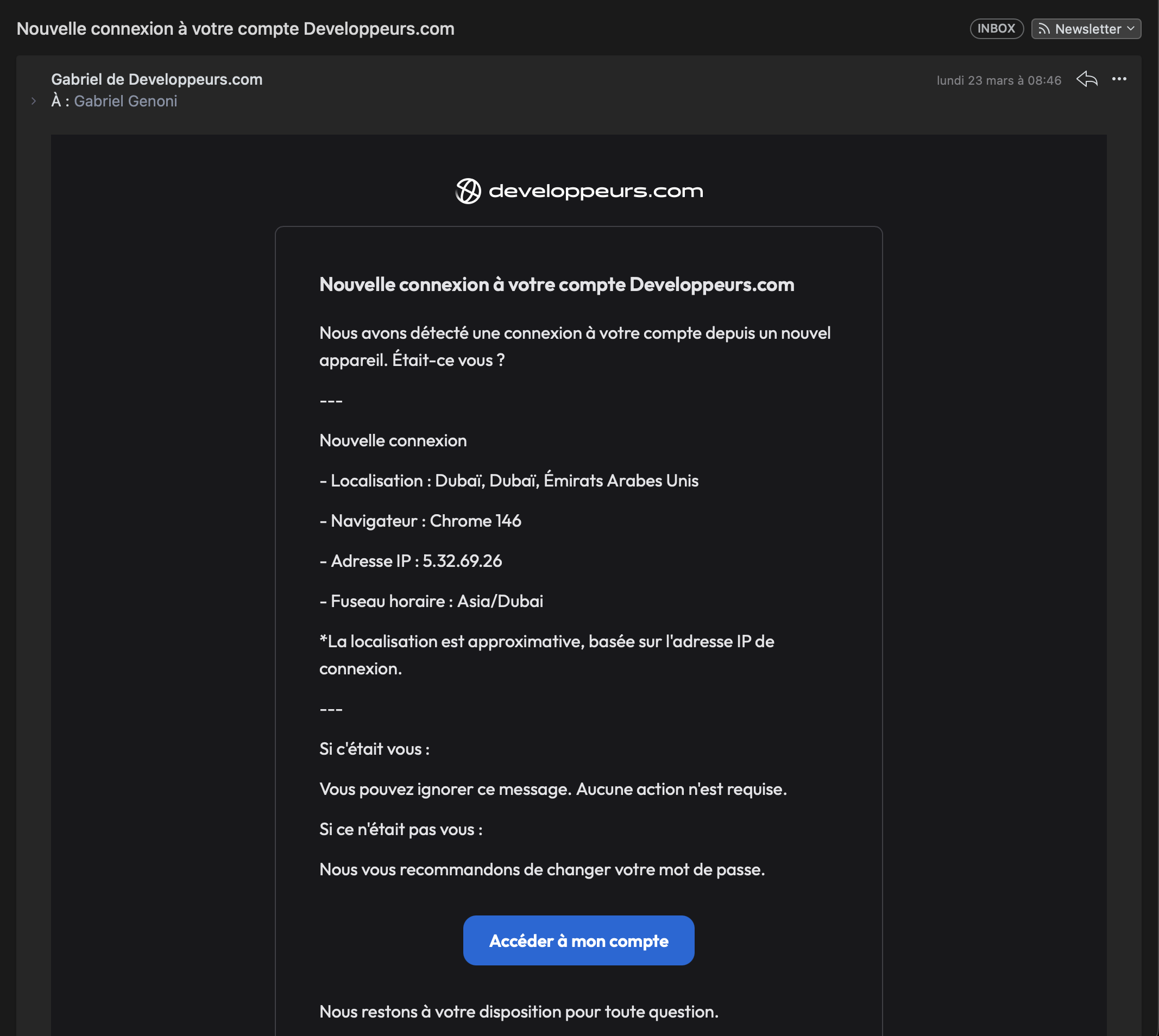Click the Adresse IP 5.32.69.26 line
The width and height of the screenshot is (1159, 1036).
click(411, 561)
